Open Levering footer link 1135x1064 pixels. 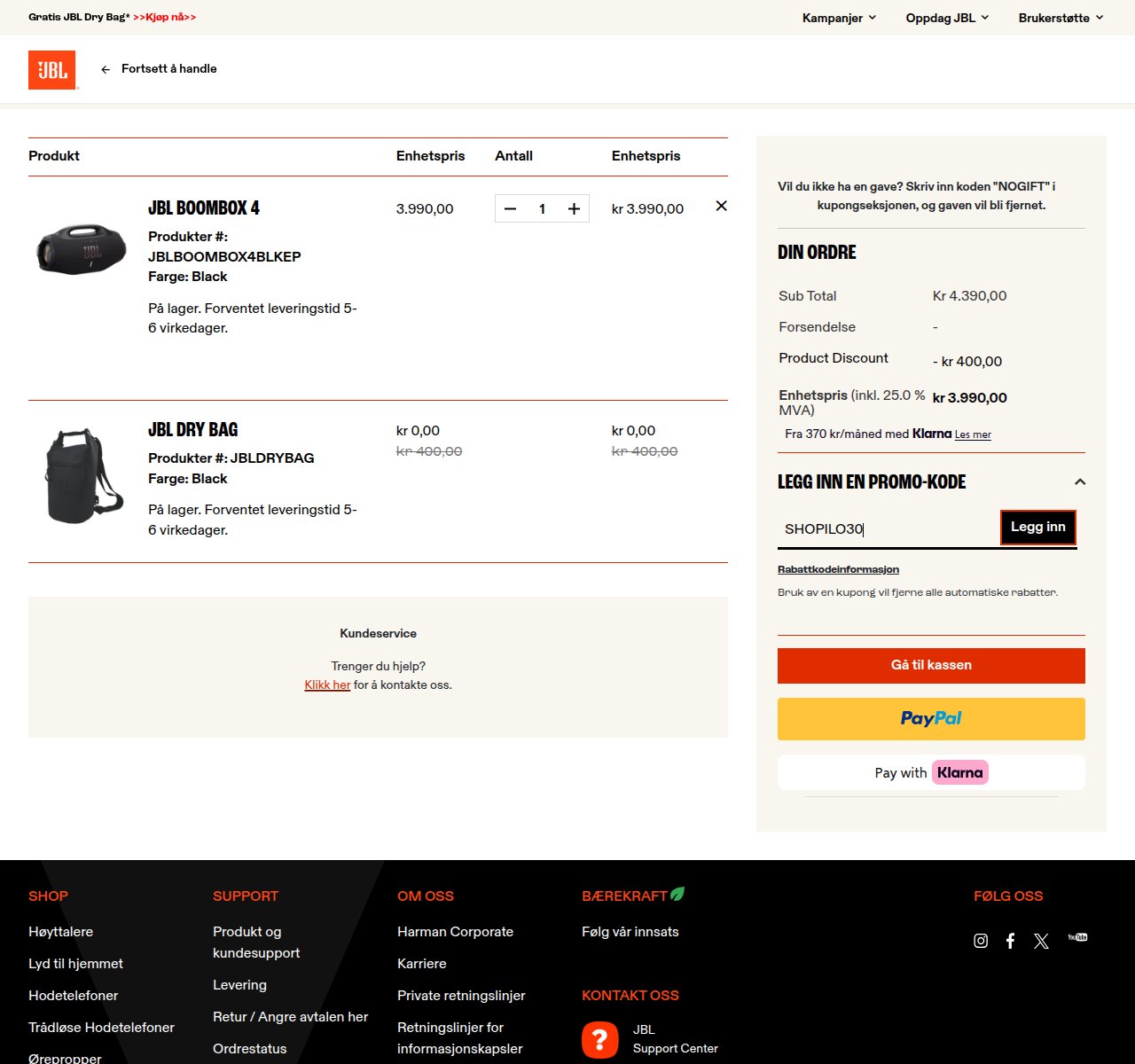[x=239, y=984]
